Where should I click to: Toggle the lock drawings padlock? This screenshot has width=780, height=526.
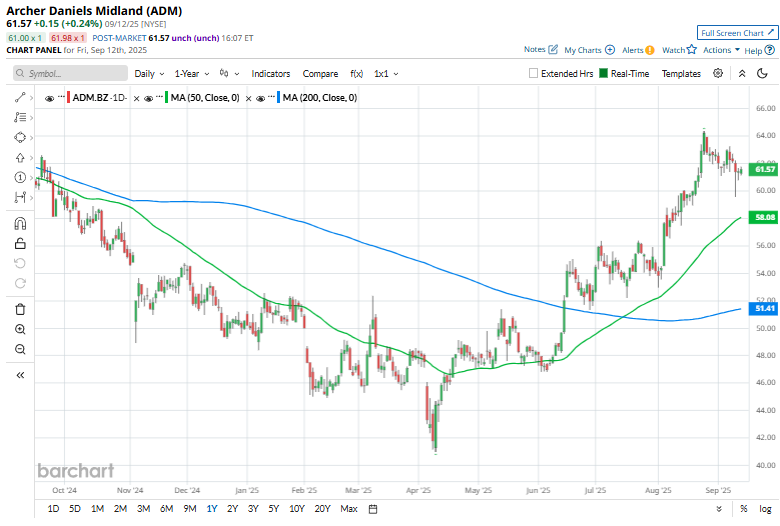pos(20,243)
